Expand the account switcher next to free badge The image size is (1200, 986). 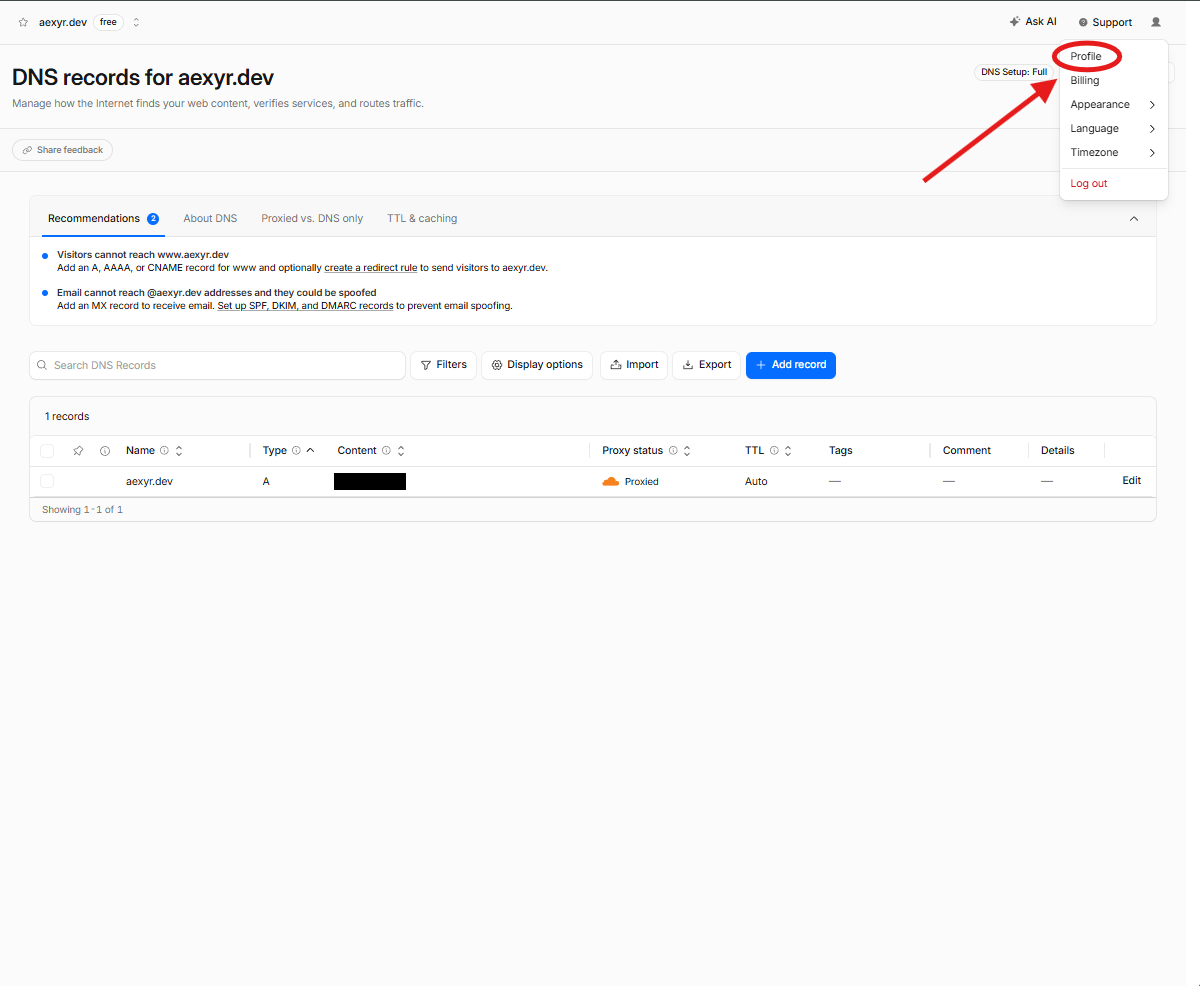136,22
